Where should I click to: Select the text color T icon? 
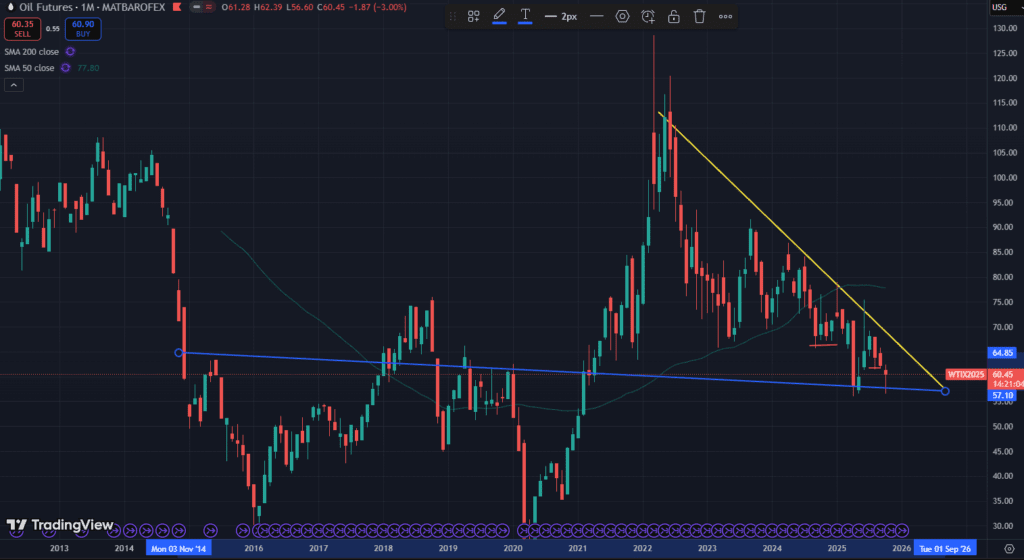click(x=525, y=17)
